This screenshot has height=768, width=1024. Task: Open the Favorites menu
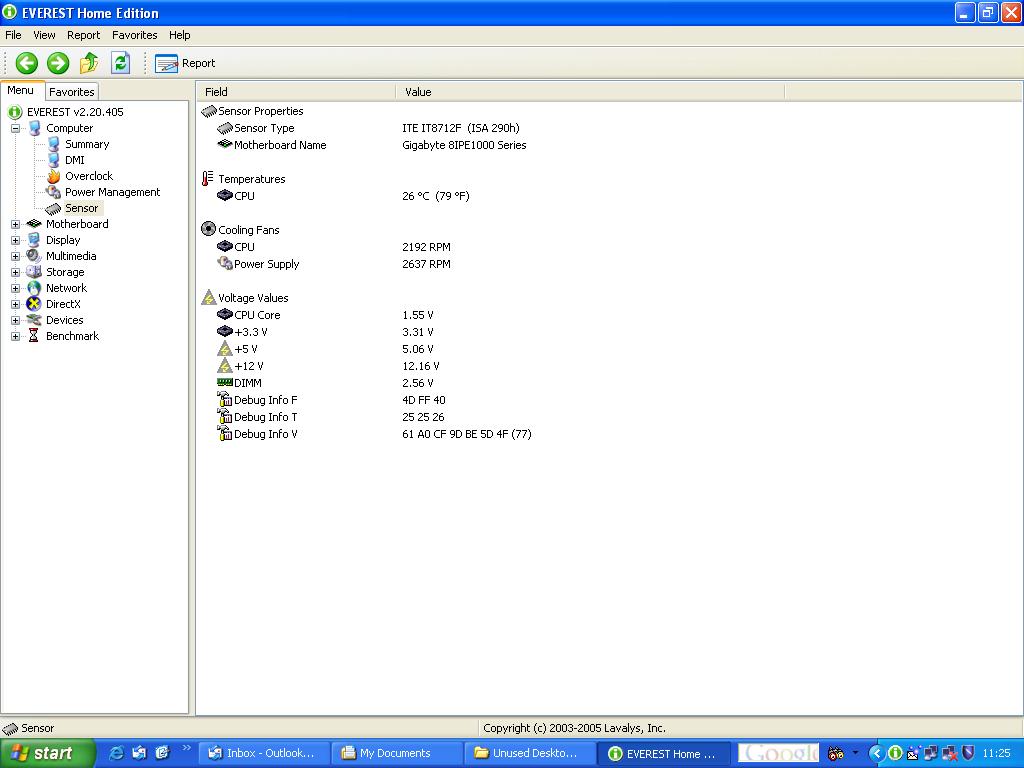pos(135,35)
